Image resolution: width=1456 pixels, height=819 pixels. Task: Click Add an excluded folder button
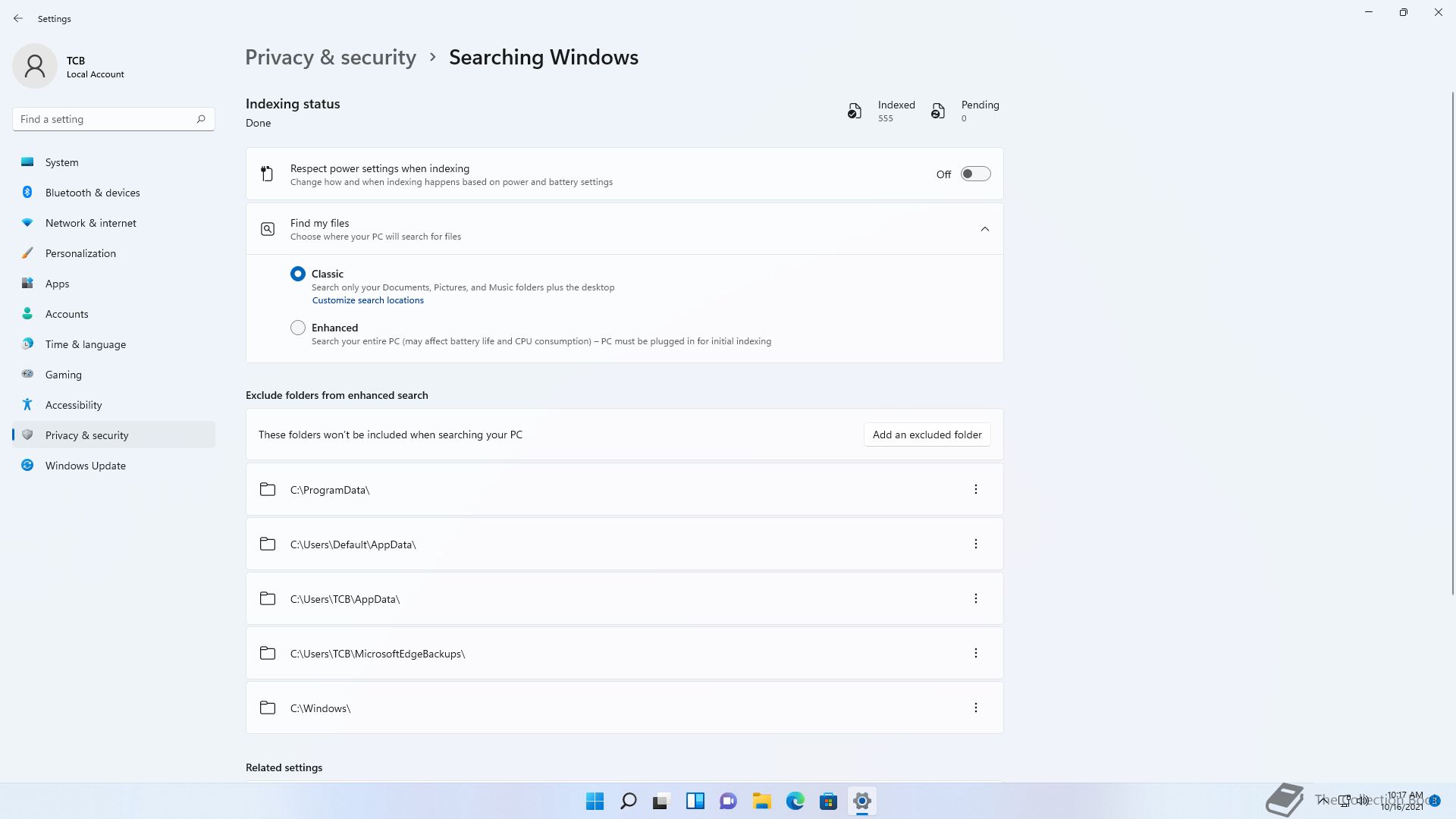click(927, 435)
